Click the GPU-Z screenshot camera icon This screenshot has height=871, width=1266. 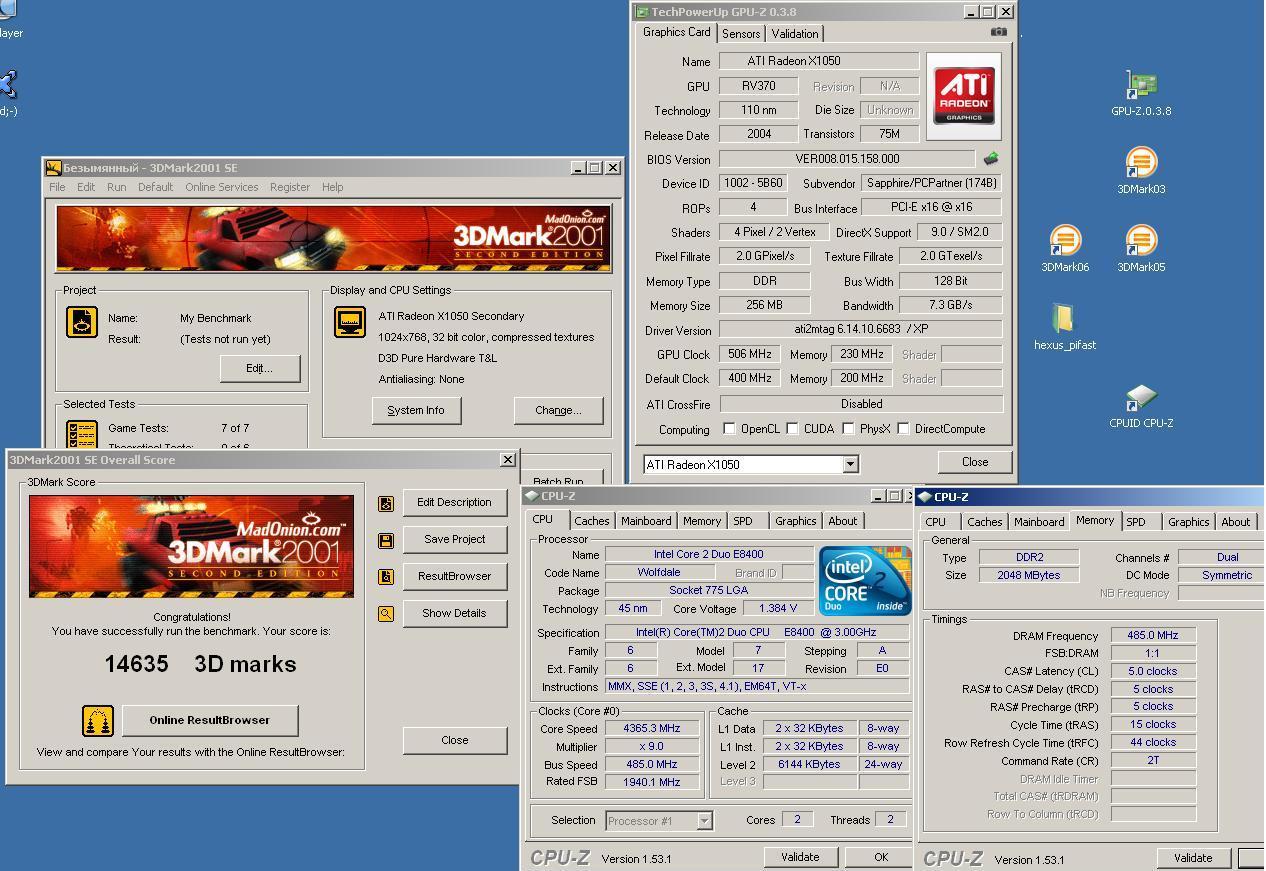click(x=998, y=32)
